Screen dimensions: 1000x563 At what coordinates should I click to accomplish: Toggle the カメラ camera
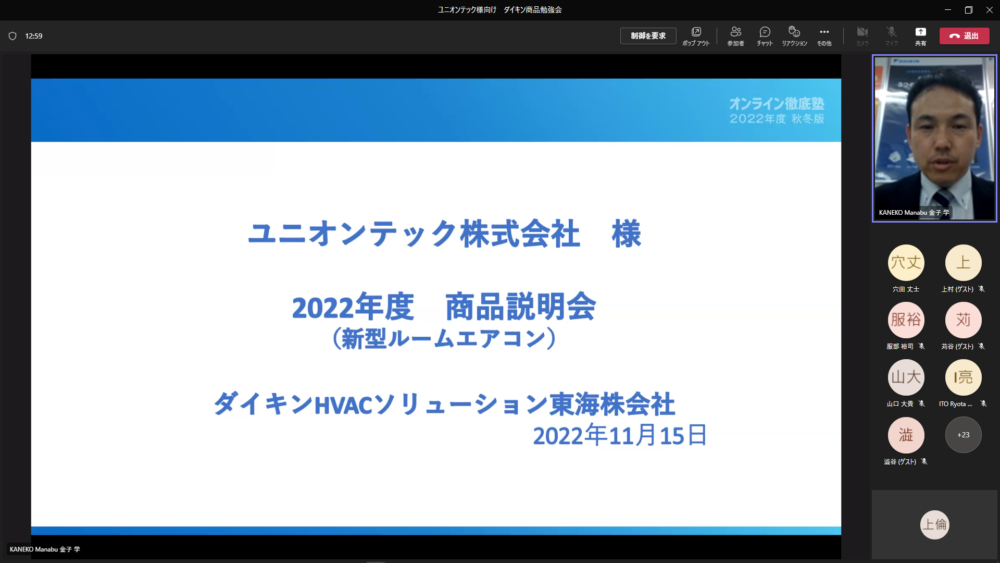[862, 36]
